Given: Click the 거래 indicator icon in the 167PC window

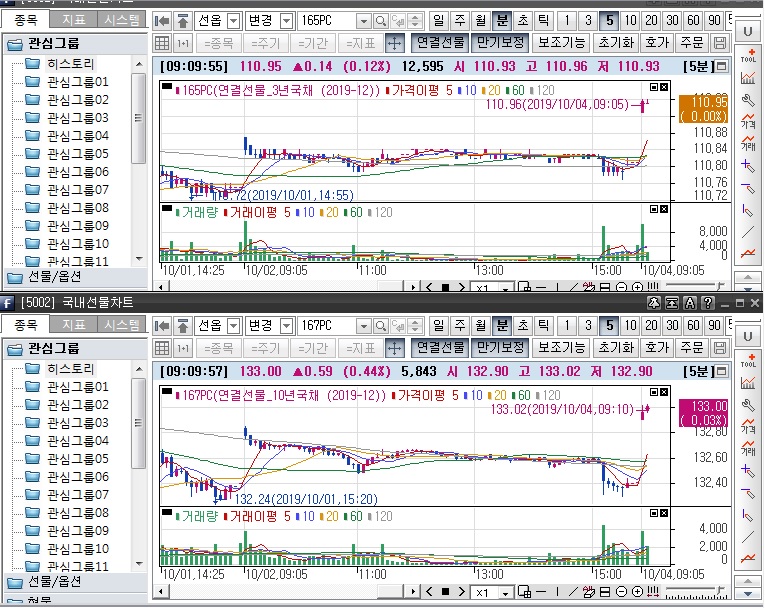Looking at the screenshot, I should click(748, 447).
